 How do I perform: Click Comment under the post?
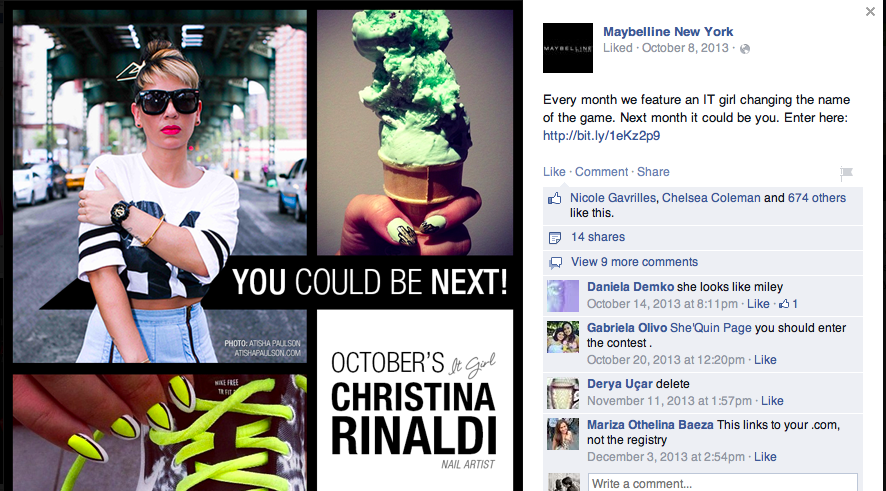click(x=601, y=172)
